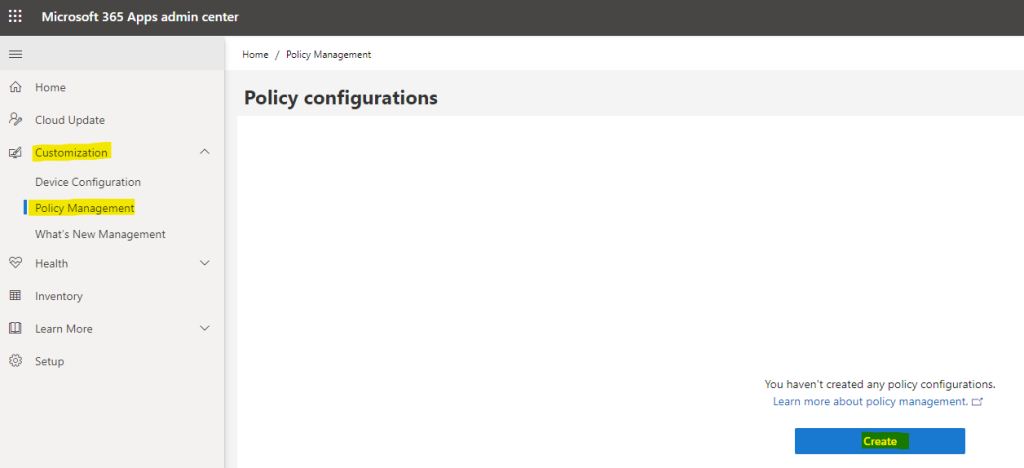Image resolution: width=1024 pixels, height=468 pixels.
Task: Click the Customization icon in sidebar
Action: coord(15,153)
